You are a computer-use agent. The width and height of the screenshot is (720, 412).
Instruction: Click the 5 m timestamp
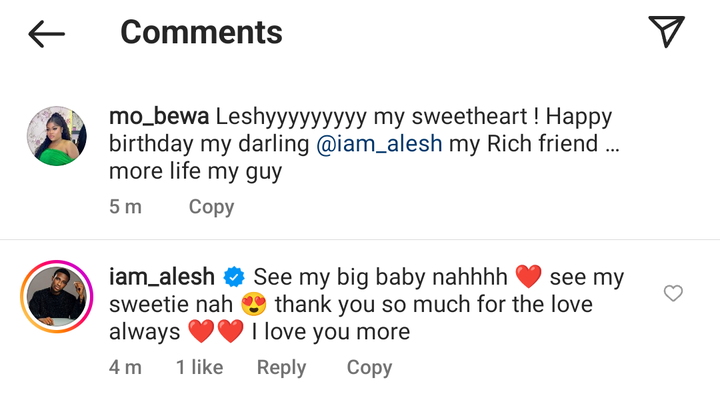(x=125, y=207)
